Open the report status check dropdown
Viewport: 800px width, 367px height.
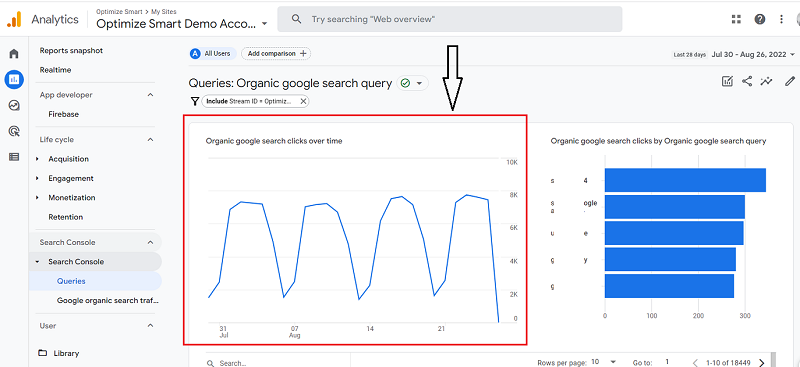pos(412,83)
